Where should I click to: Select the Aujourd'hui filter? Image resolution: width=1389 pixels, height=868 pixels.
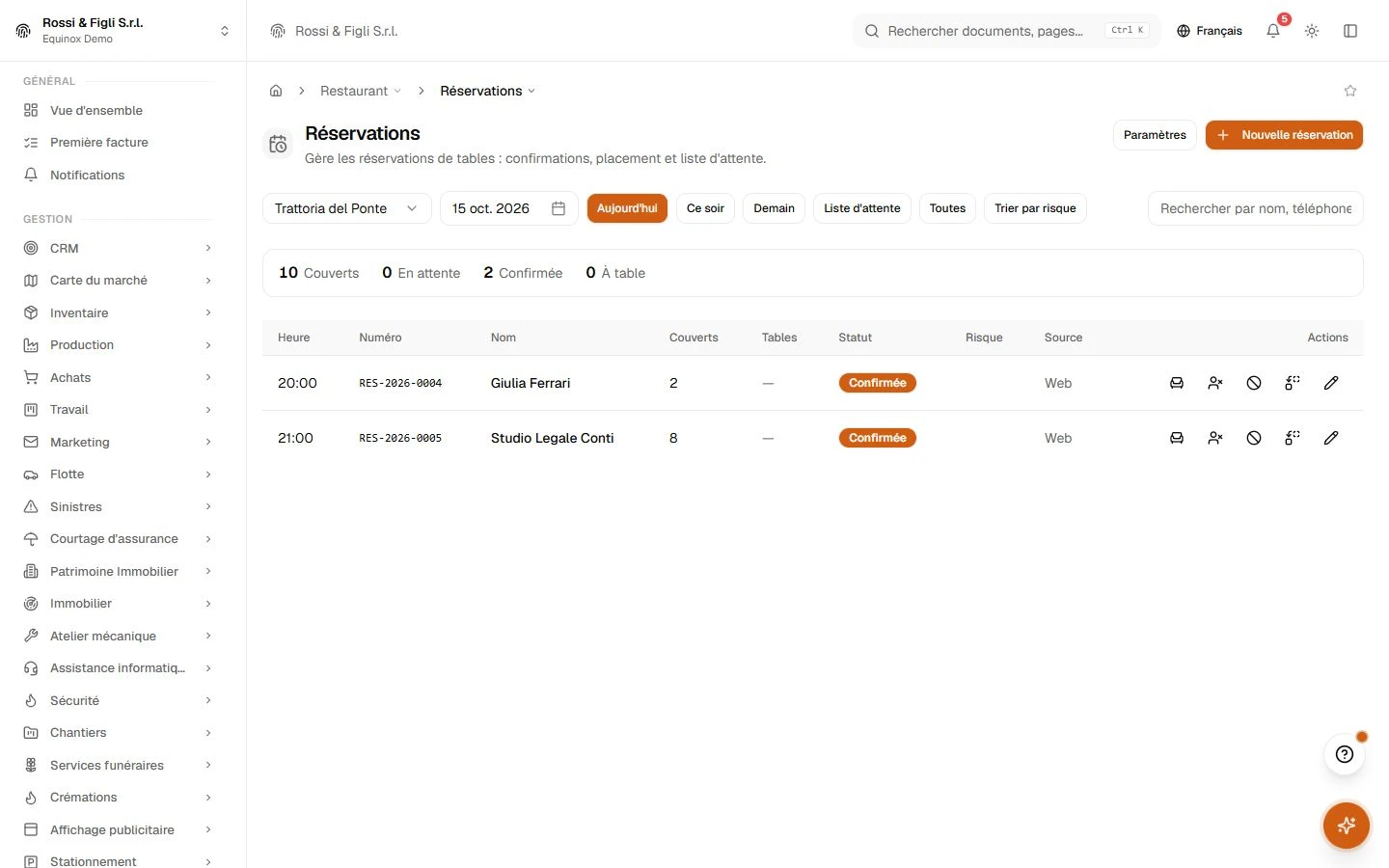(x=627, y=208)
